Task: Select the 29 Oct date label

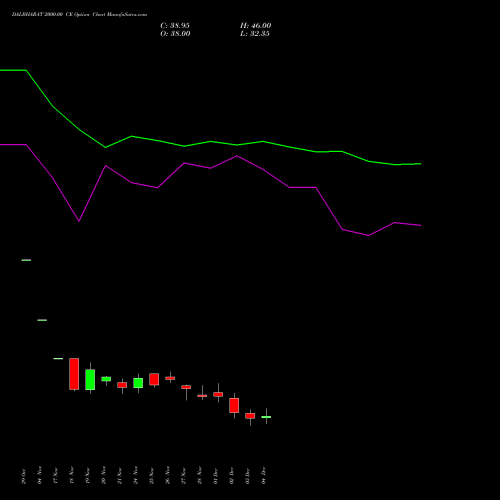Action: coord(23,476)
